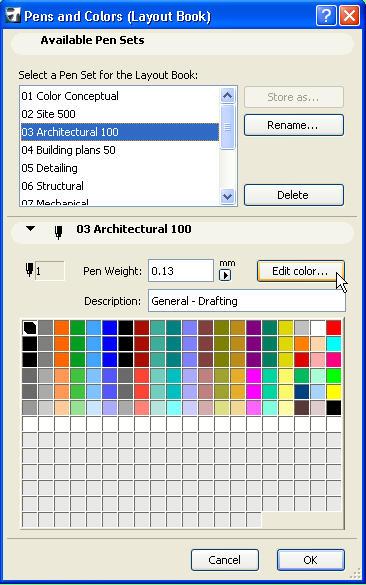This screenshot has width=366, height=585.
Task: Select pure blue swatch in first row
Action: (x=110, y=328)
